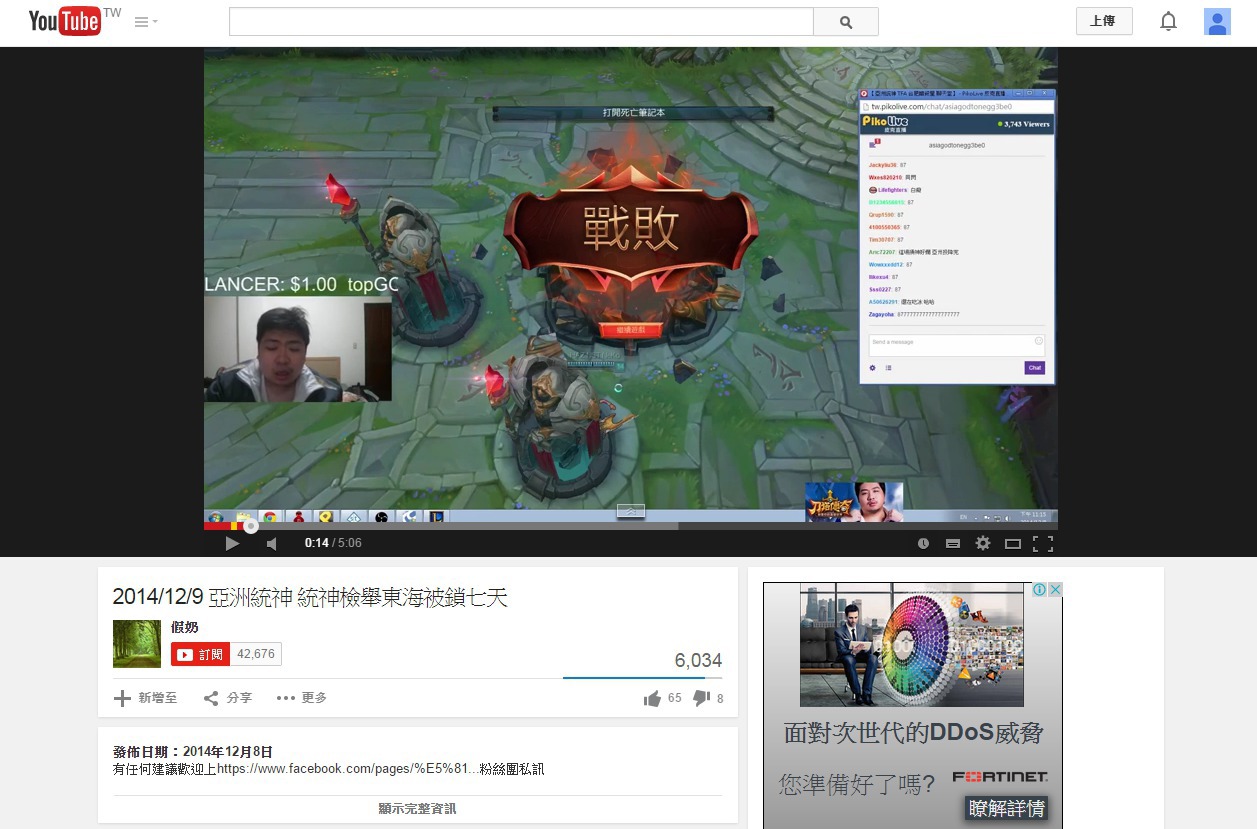Click the 發佈日期 2014年12月8日 text

[193, 752]
